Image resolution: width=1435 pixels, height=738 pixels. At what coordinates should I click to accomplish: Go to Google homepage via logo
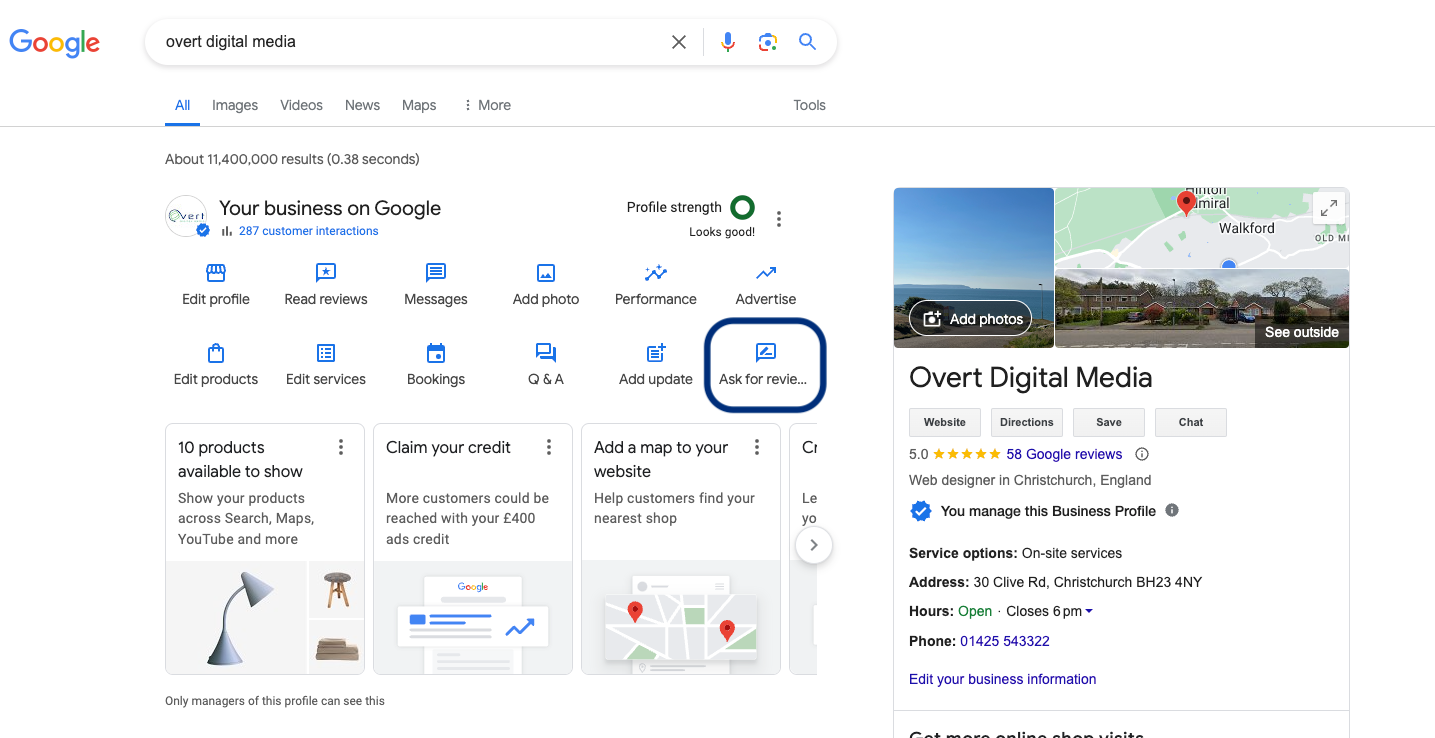[x=55, y=42]
